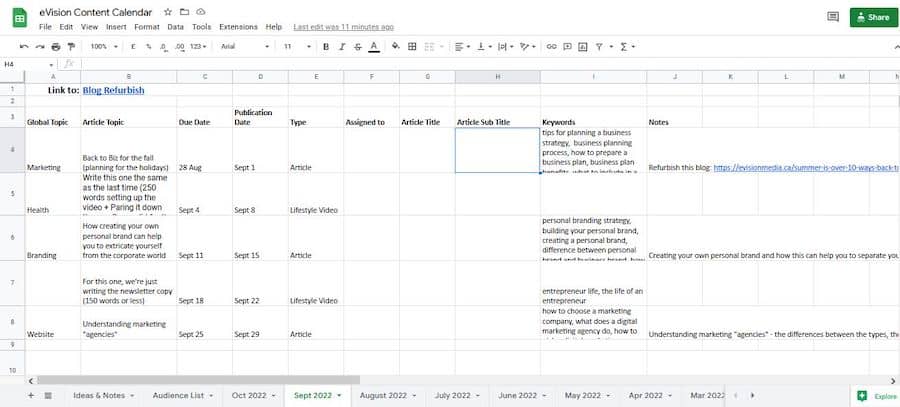Click Decrease decimal places icon
The image size is (900, 407).
(164, 46)
